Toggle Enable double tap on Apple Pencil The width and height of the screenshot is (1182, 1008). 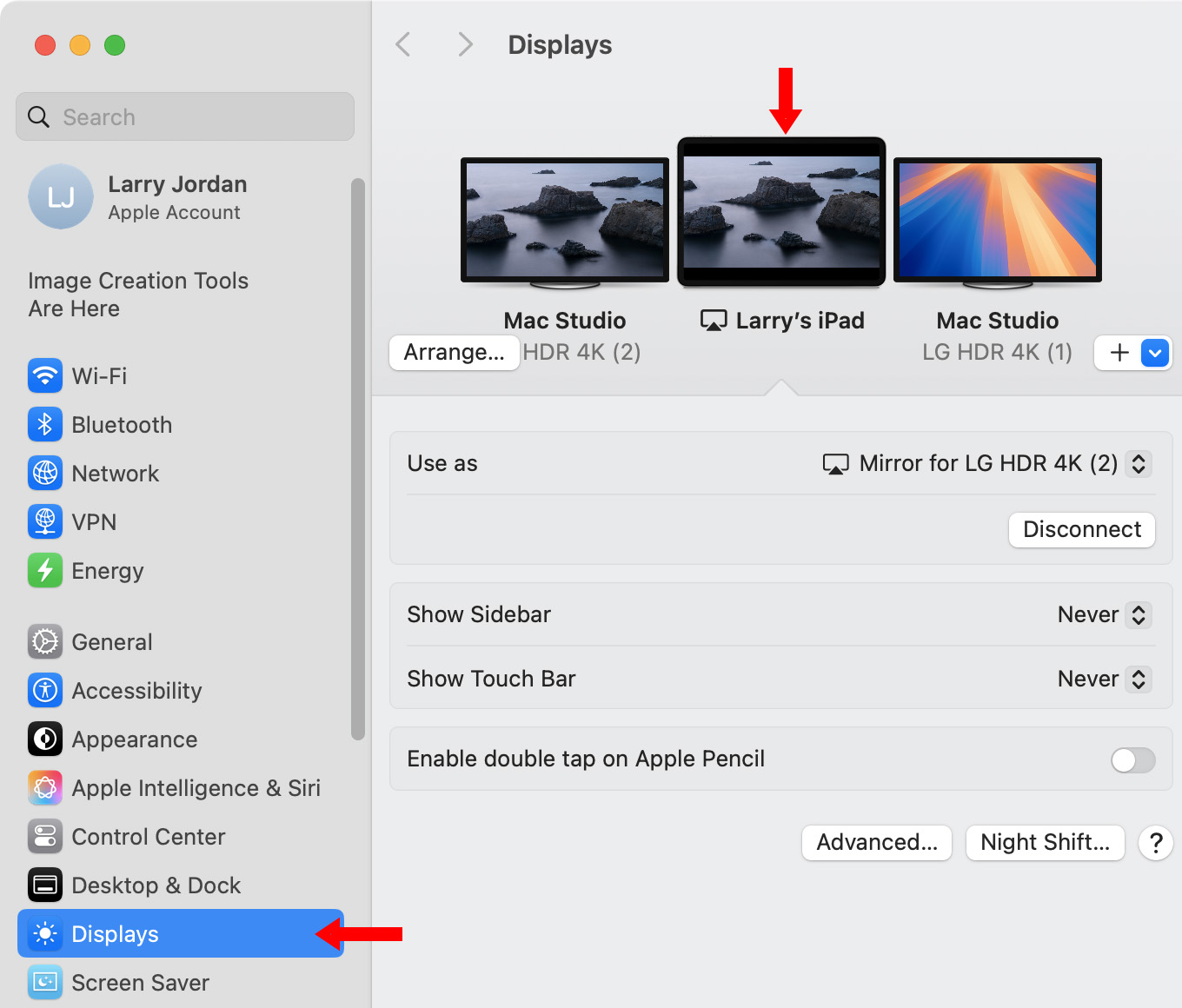click(x=1133, y=759)
